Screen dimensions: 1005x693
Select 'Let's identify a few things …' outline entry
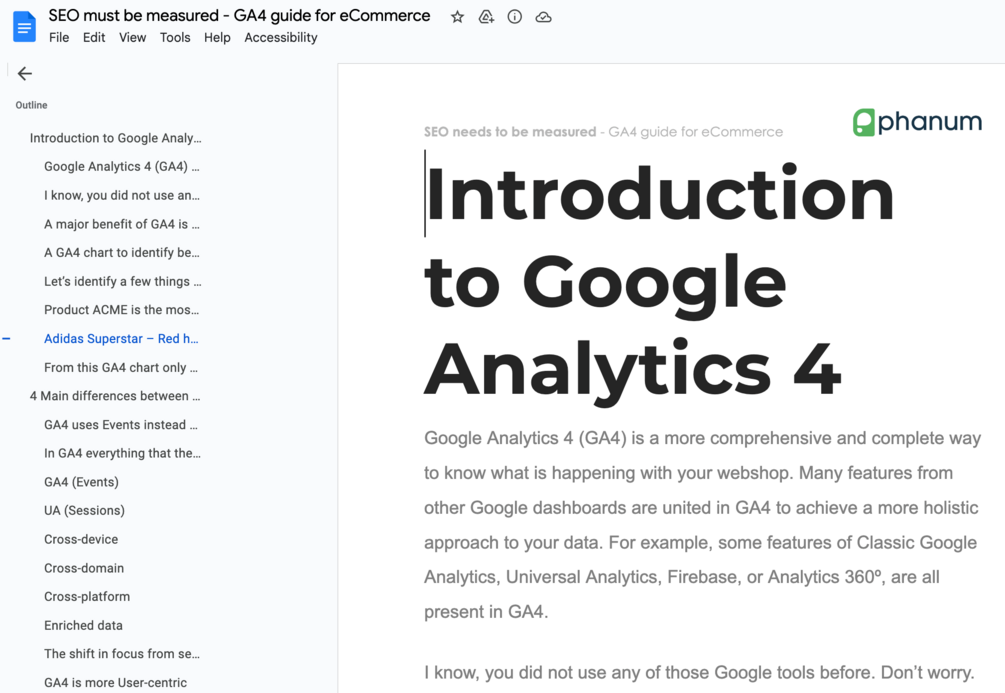point(122,281)
